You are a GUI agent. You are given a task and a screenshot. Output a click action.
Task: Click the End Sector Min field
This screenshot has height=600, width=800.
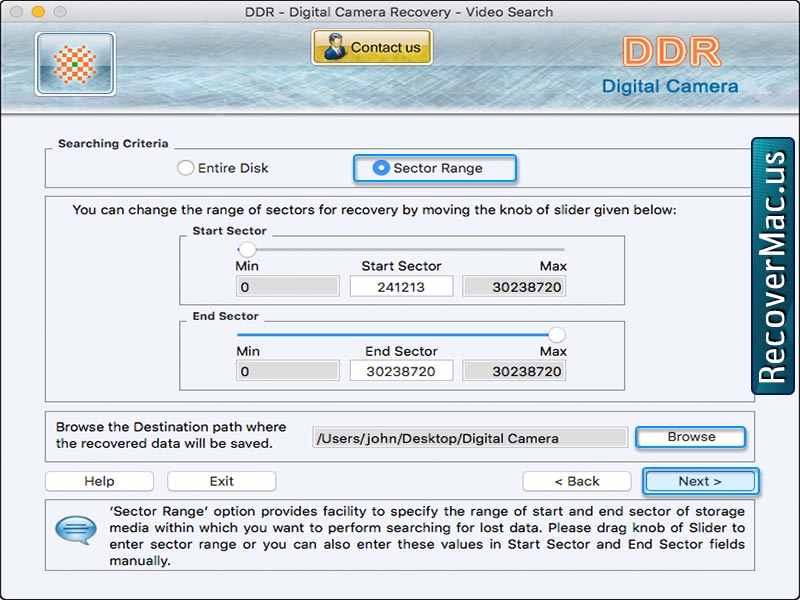(287, 371)
